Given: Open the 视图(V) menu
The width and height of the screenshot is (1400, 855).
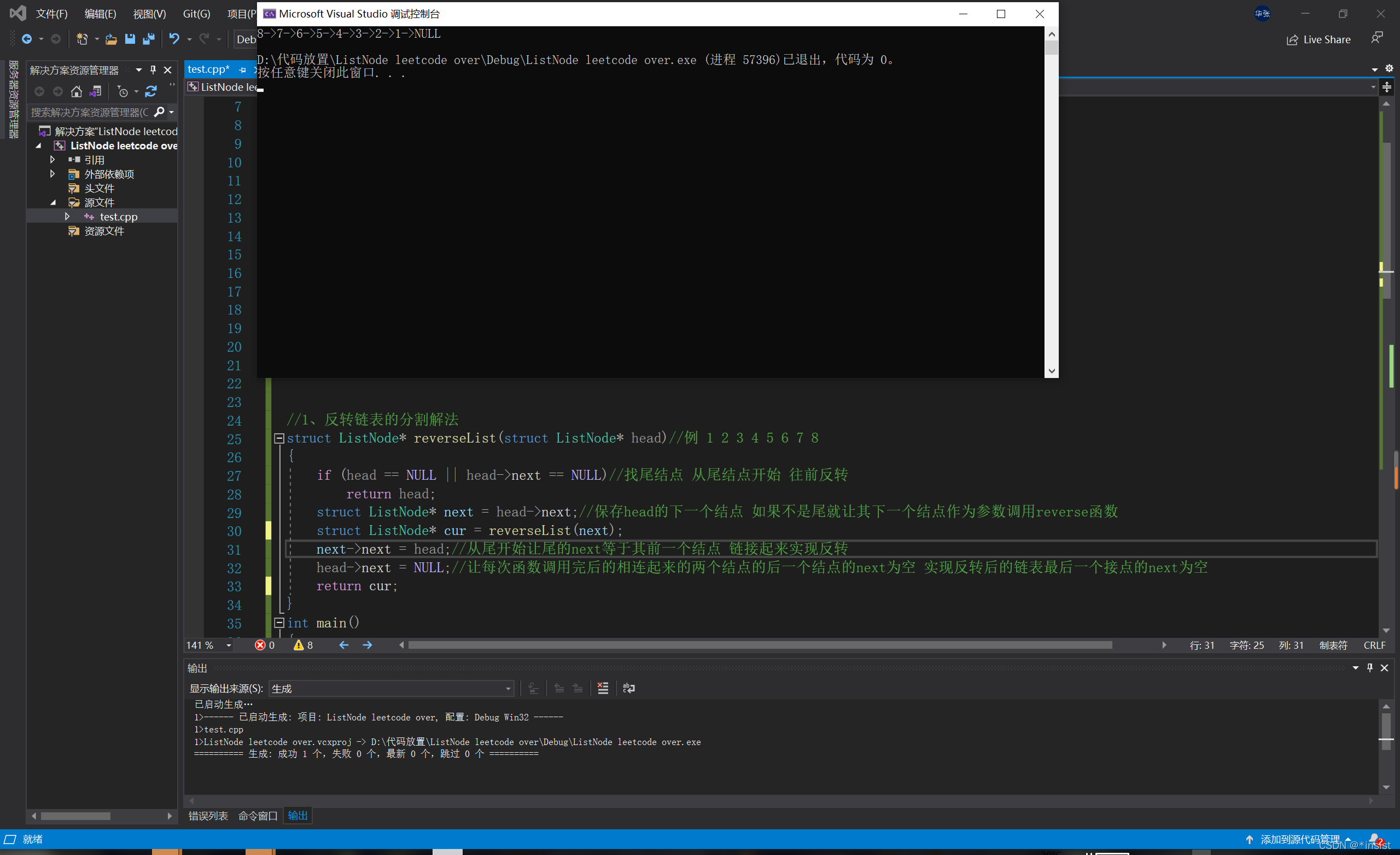Looking at the screenshot, I should pyautogui.click(x=149, y=14).
